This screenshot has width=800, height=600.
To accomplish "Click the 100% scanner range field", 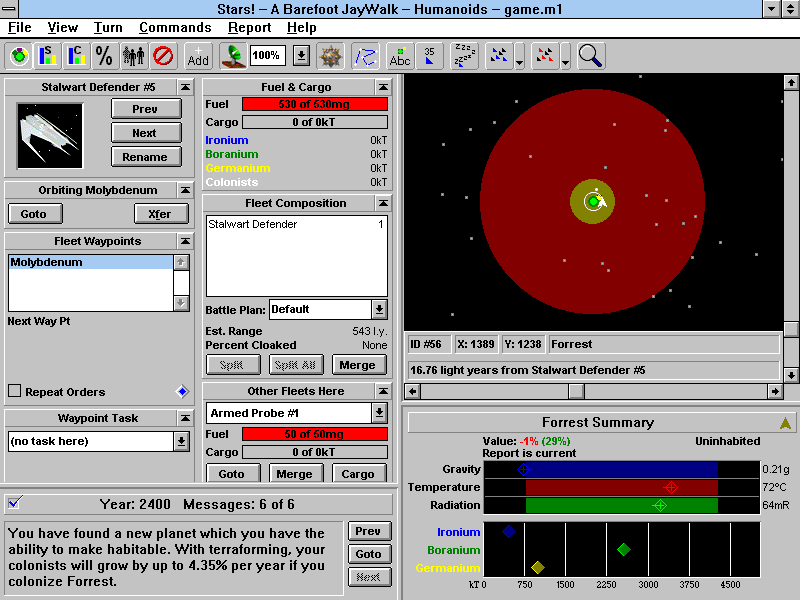I will click(267, 56).
